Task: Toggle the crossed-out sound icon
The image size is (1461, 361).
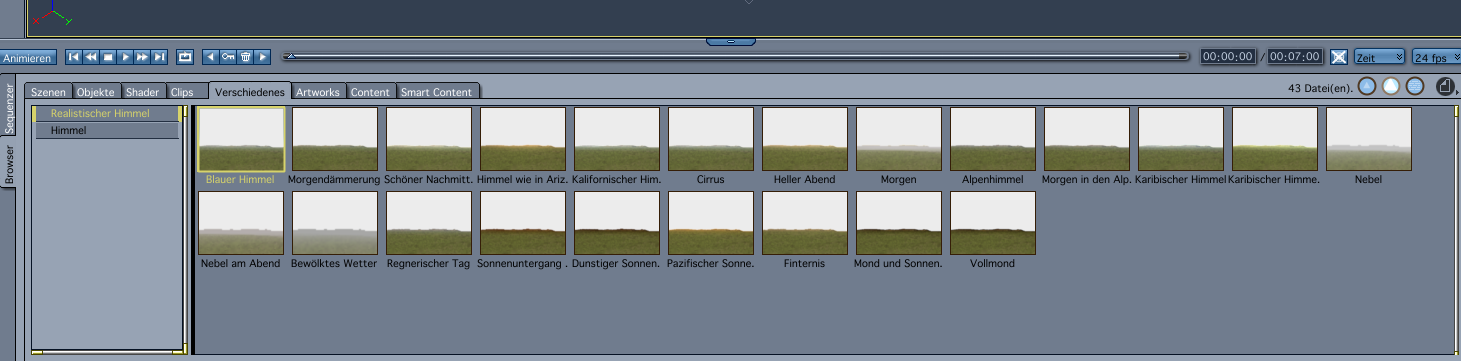Action: 1339,57
